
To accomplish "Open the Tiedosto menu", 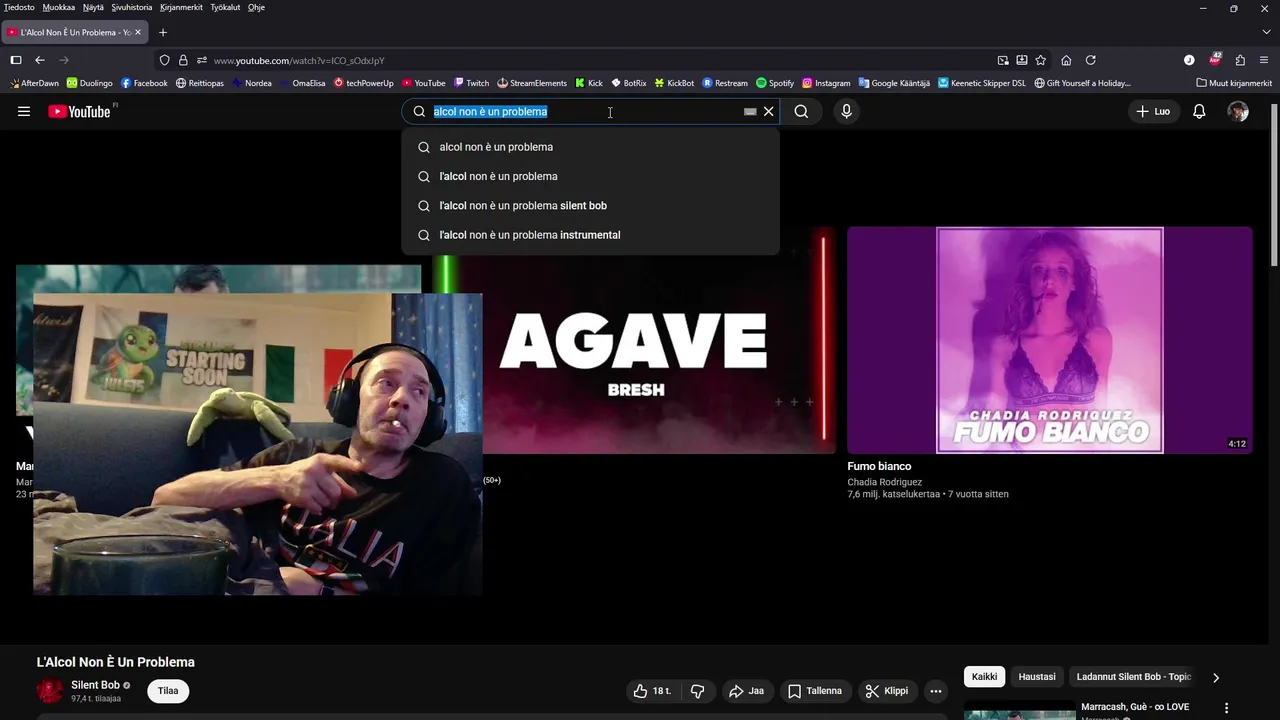I will point(19,7).
